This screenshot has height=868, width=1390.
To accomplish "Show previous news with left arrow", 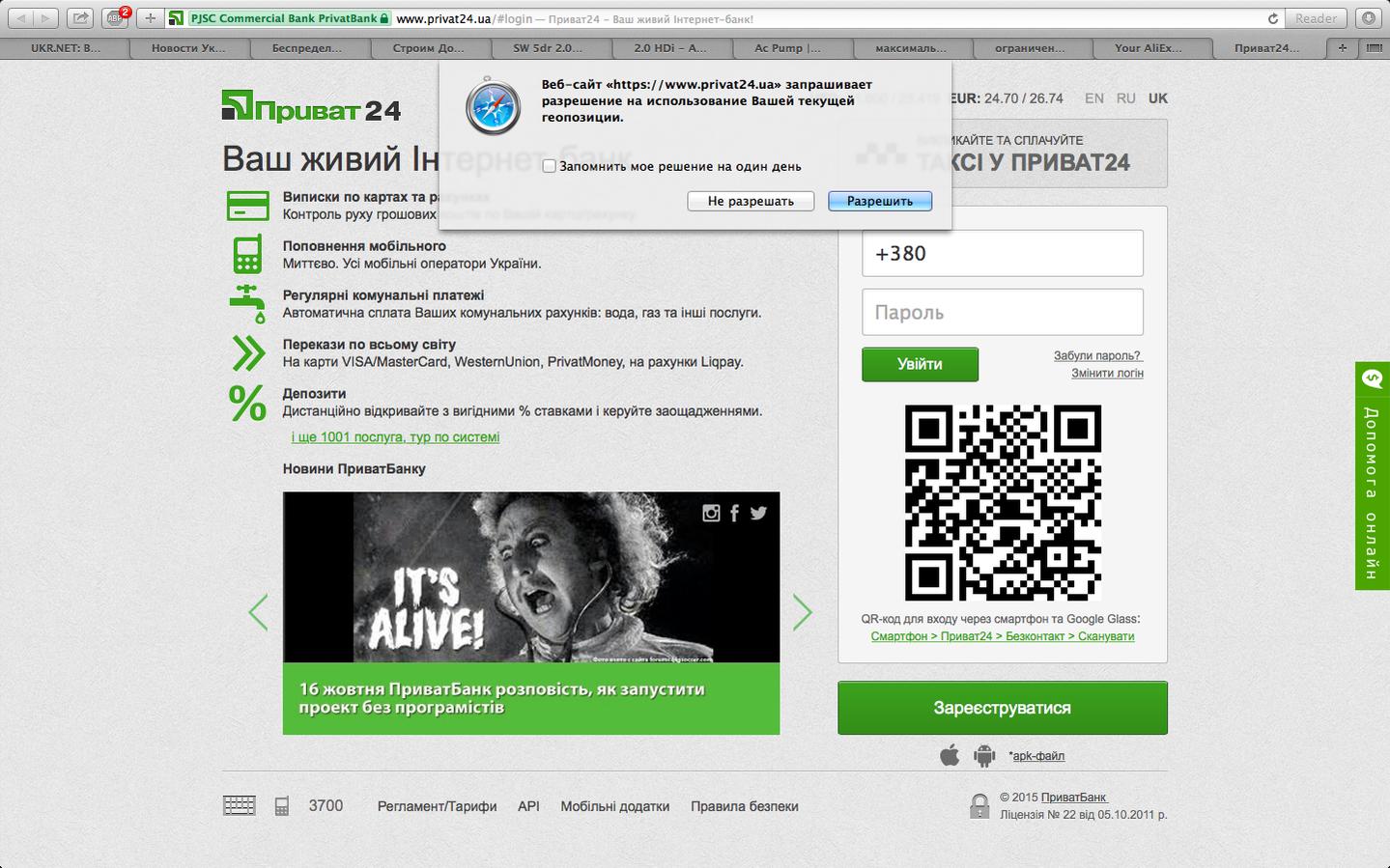I will point(258,612).
